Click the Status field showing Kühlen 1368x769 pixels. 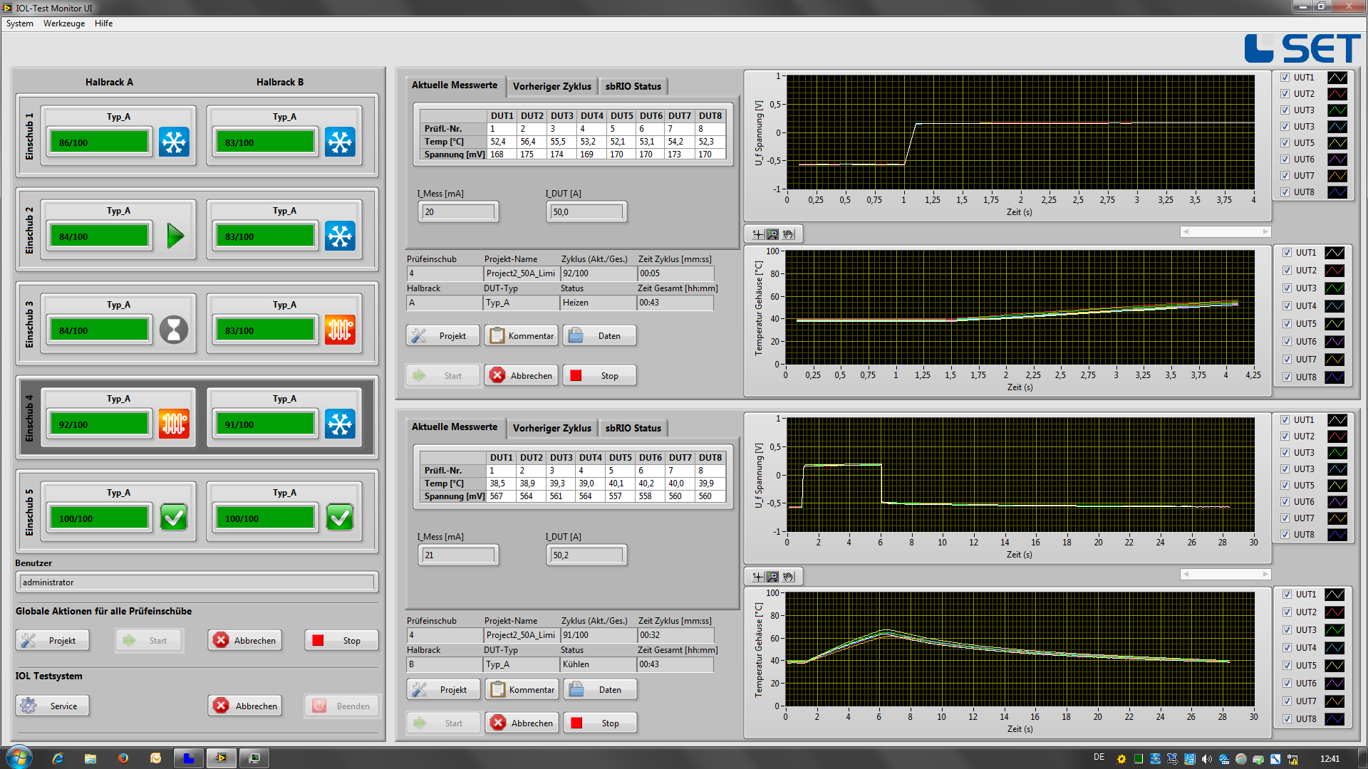pyautogui.click(x=597, y=664)
